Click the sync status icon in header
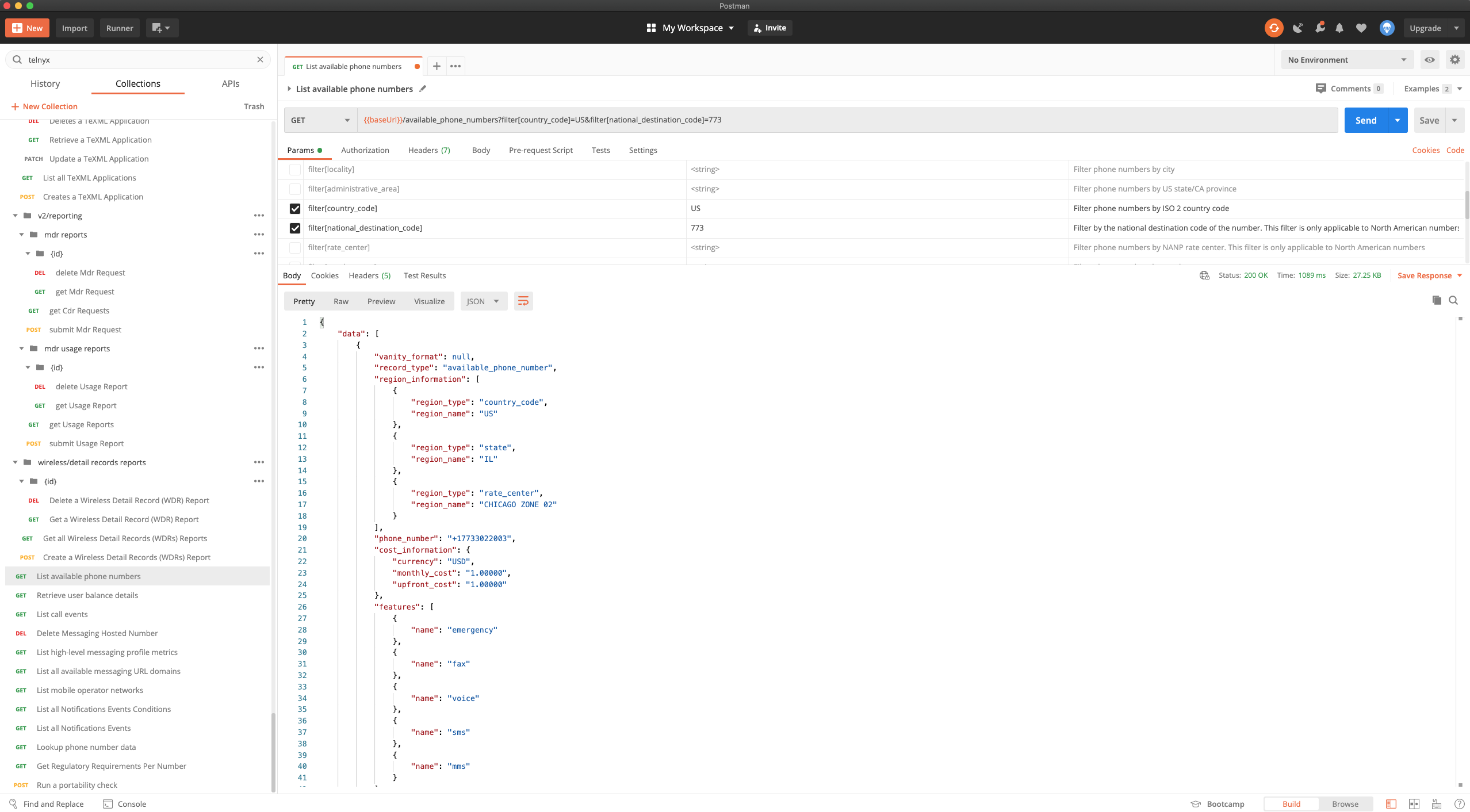1470x812 pixels. click(1274, 28)
